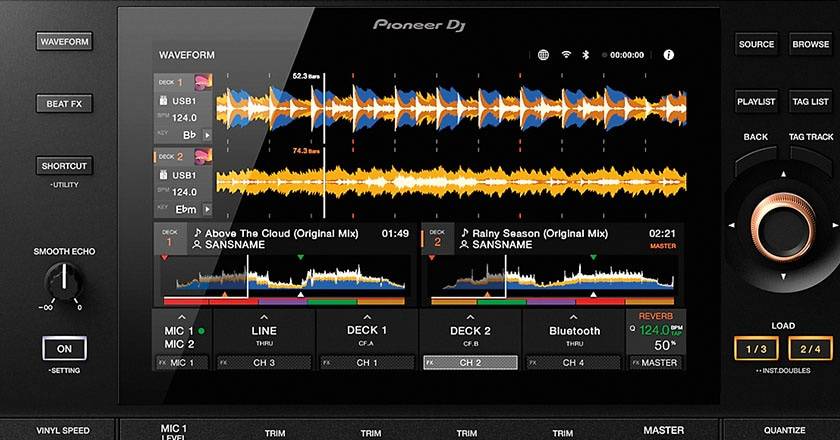Image resolution: width=840 pixels, height=440 pixels.
Task: Select the green cue marker above Deck 2 overview
Action: coord(593,258)
